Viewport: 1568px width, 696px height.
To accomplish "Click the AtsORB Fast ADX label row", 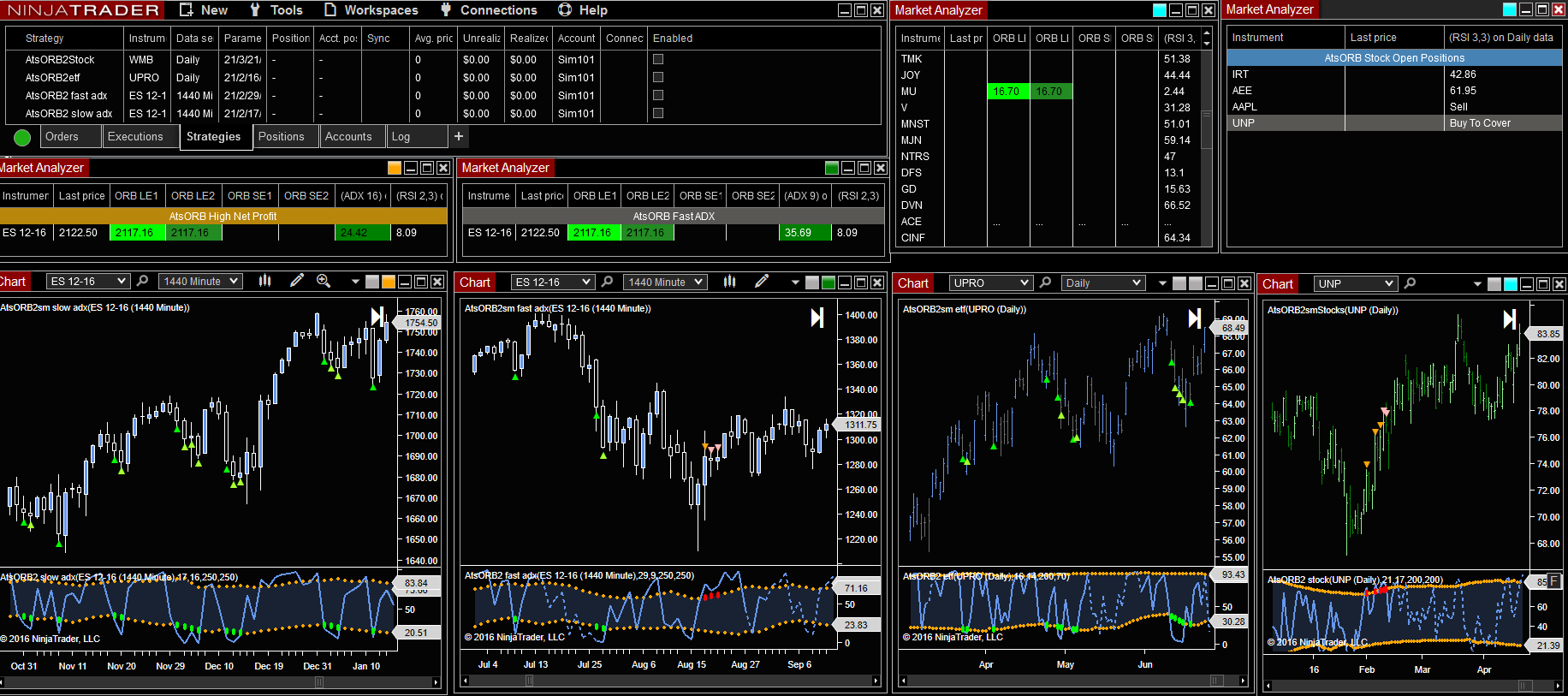I will point(674,217).
